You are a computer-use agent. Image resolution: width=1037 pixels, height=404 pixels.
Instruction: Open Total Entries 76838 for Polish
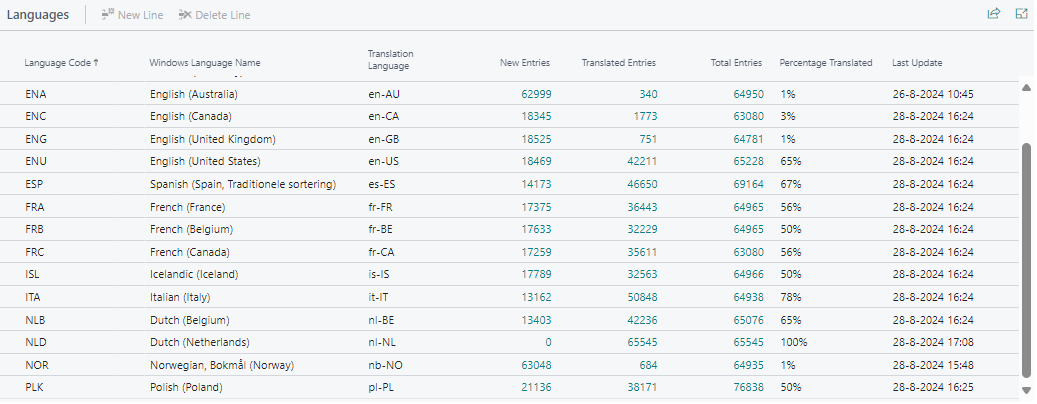748,387
